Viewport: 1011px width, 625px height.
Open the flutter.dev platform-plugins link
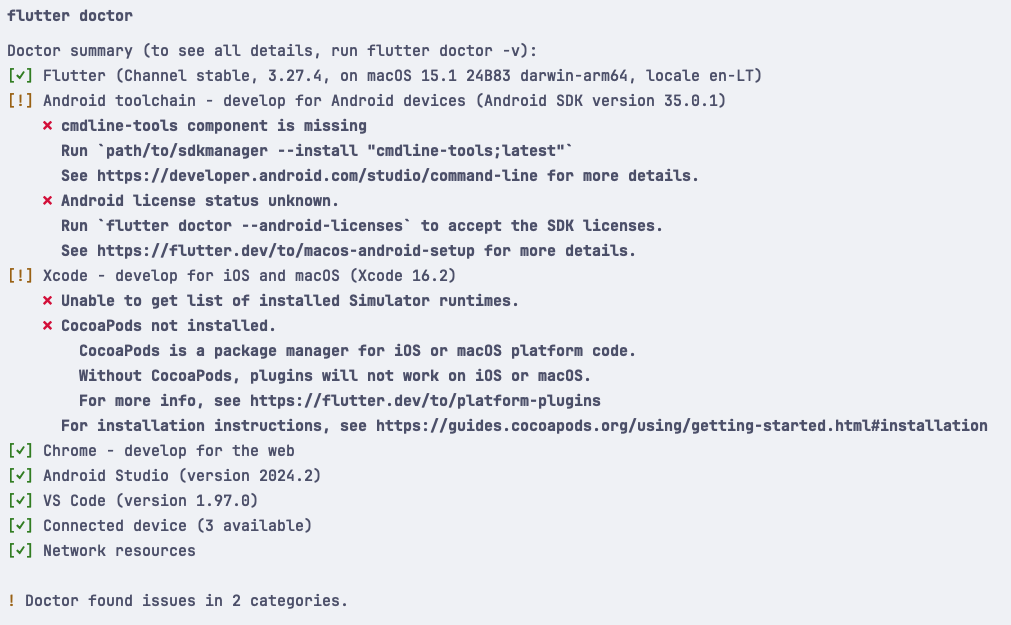click(425, 401)
